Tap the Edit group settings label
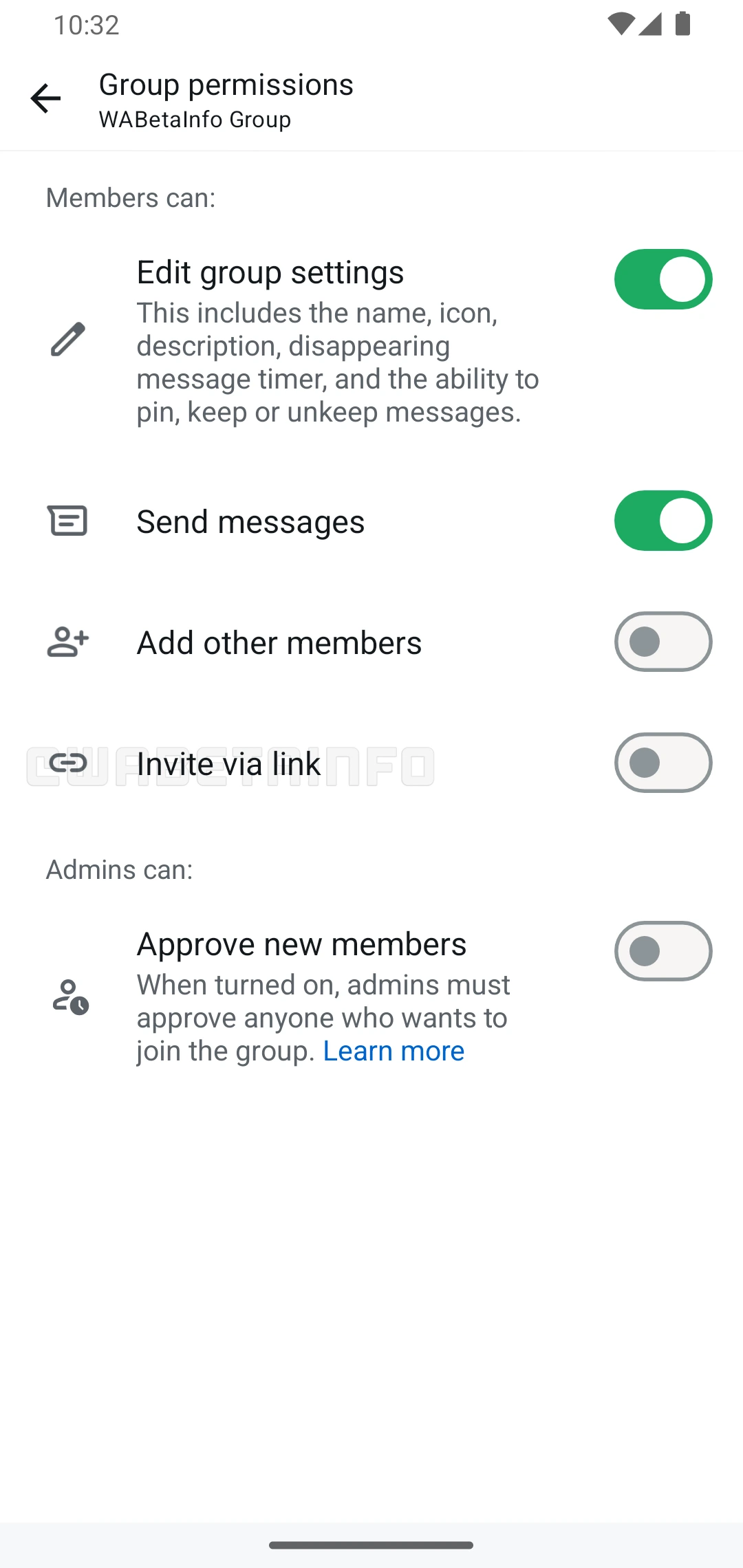The image size is (743, 1568). pyautogui.click(x=270, y=272)
